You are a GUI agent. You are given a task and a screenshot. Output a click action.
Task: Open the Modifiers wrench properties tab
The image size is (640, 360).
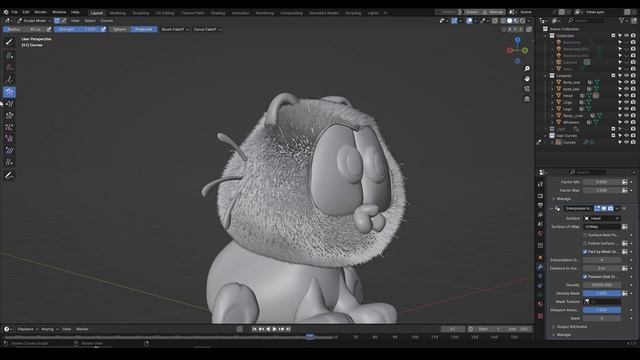click(x=540, y=267)
